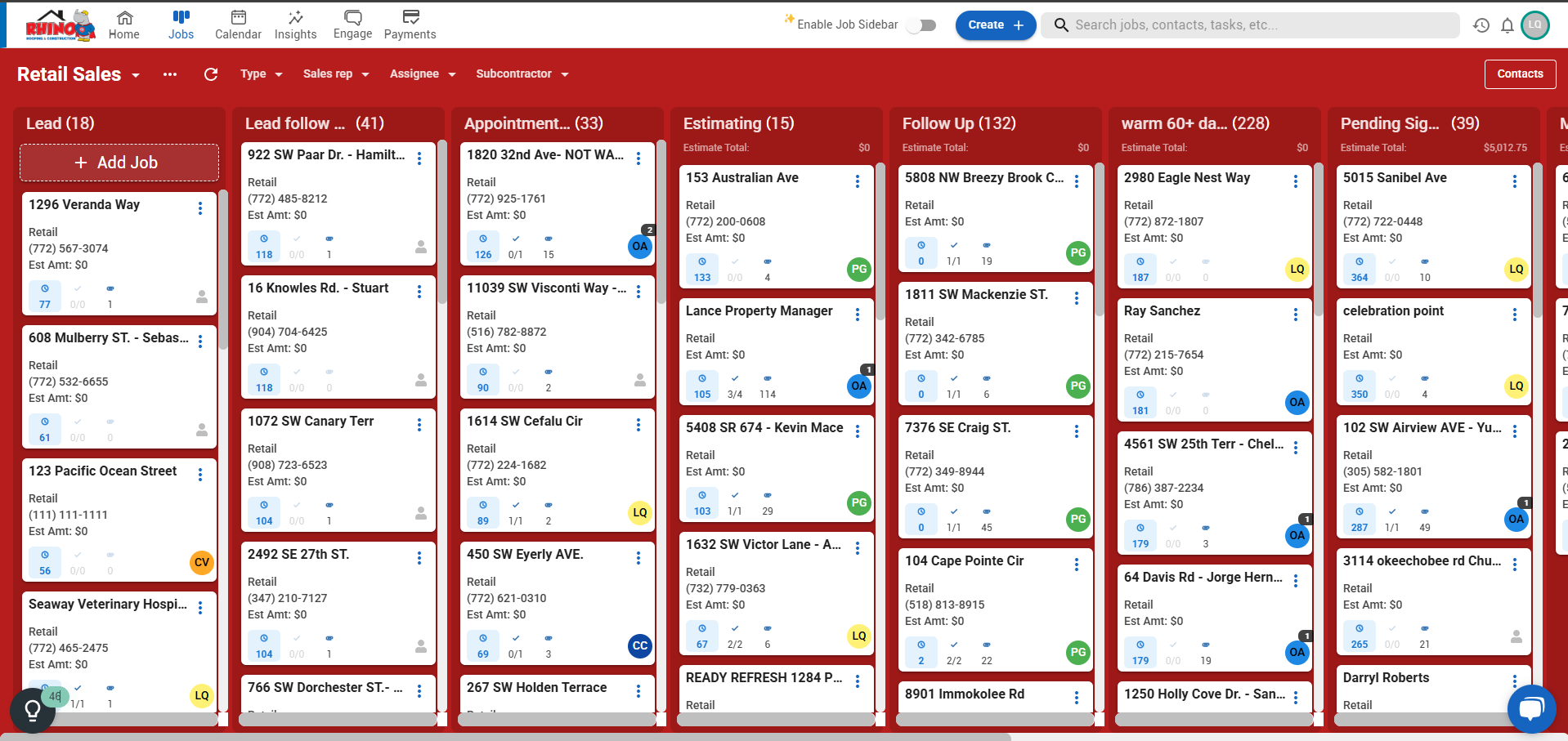Screen dimensions: 1568x741
Task: Open the Engage section
Action: coord(352,25)
